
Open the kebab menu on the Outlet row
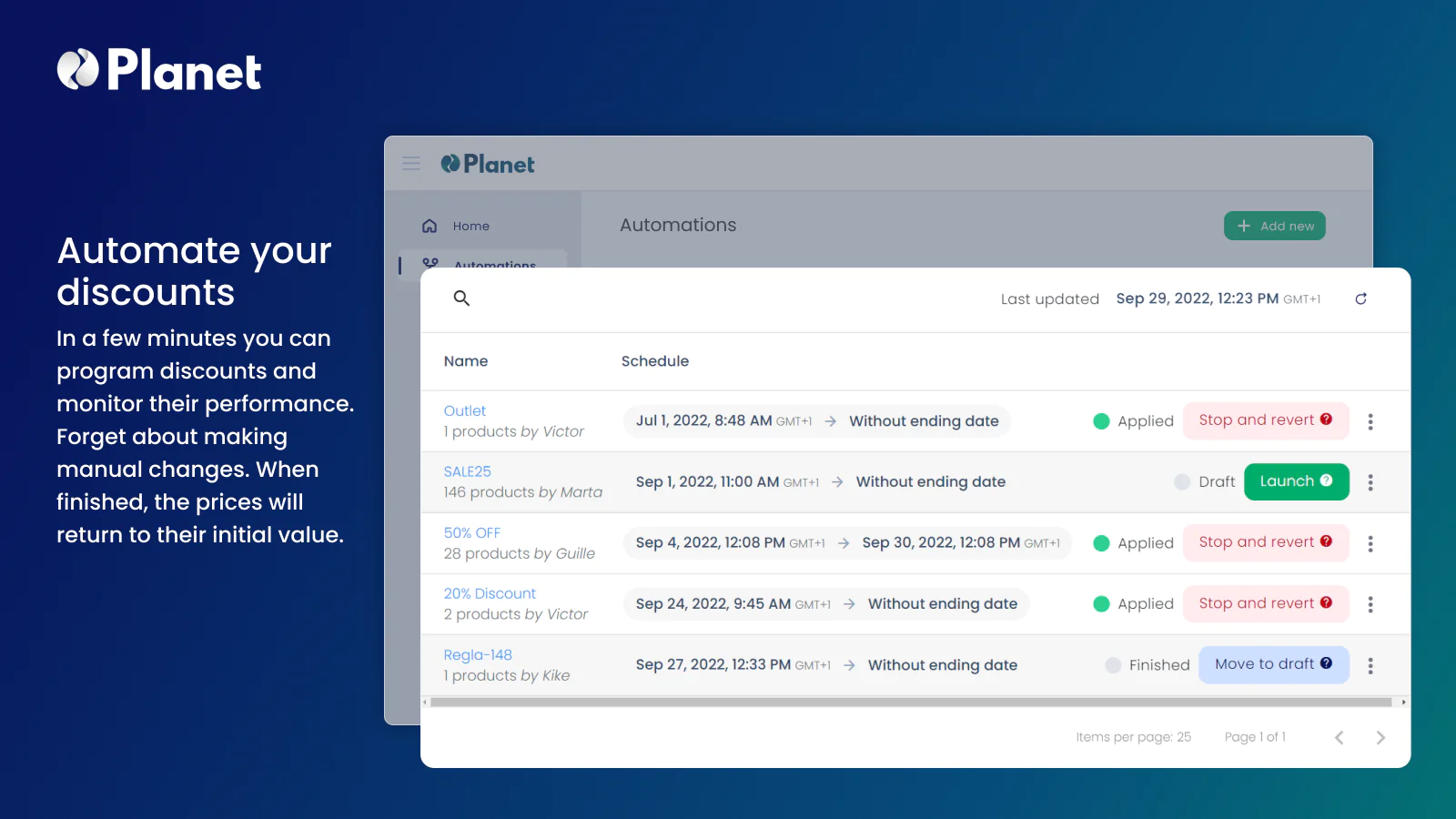pos(1370,421)
